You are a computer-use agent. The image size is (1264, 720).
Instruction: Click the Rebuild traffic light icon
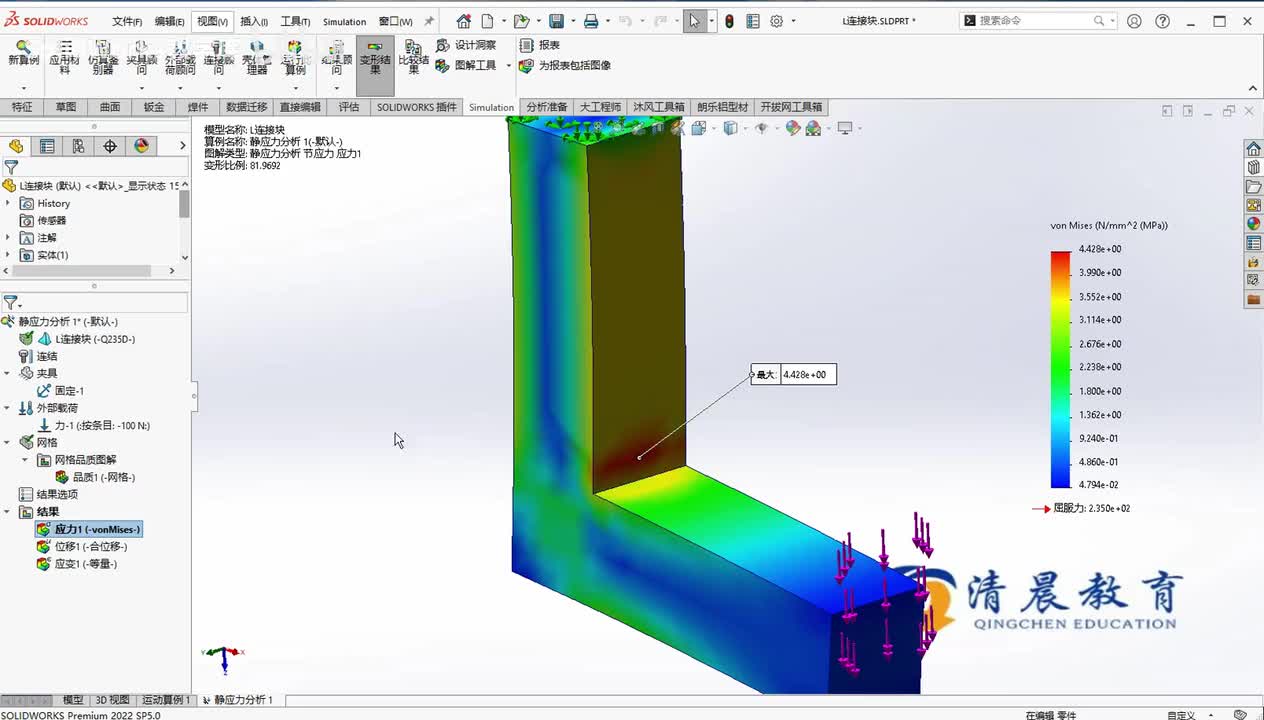click(x=729, y=21)
